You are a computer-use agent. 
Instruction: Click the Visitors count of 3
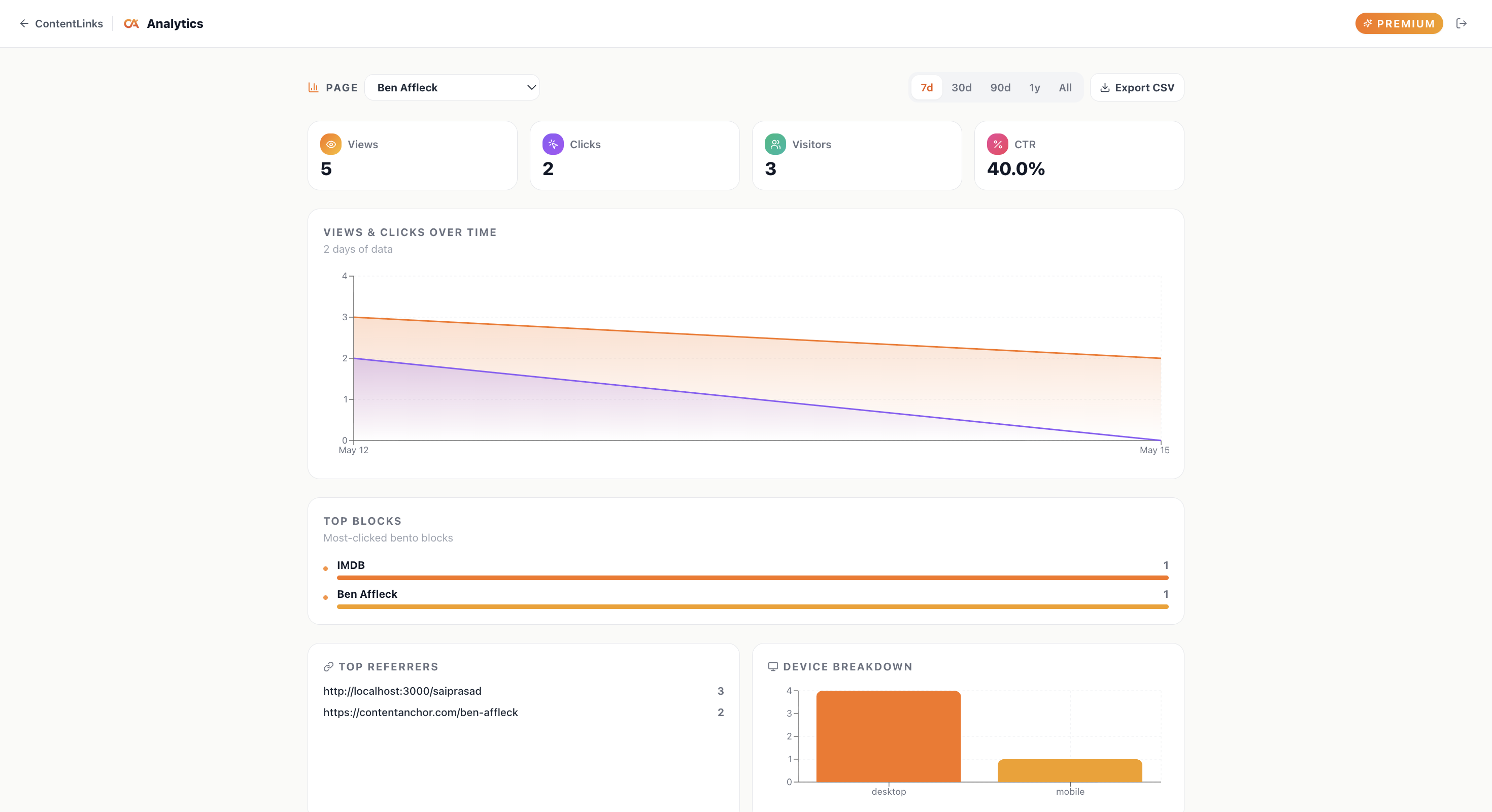(770, 169)
